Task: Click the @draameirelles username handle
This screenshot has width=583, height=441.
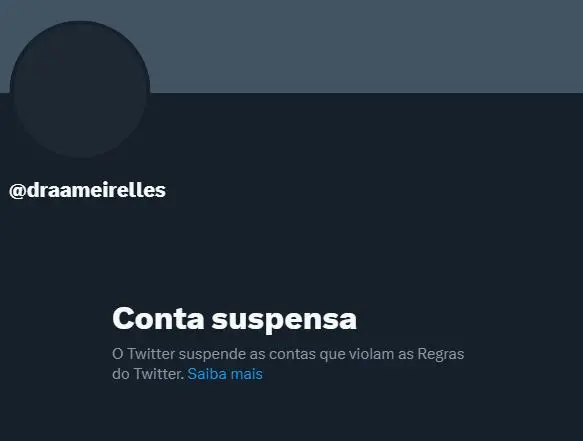Action: [x=87, y=190]
